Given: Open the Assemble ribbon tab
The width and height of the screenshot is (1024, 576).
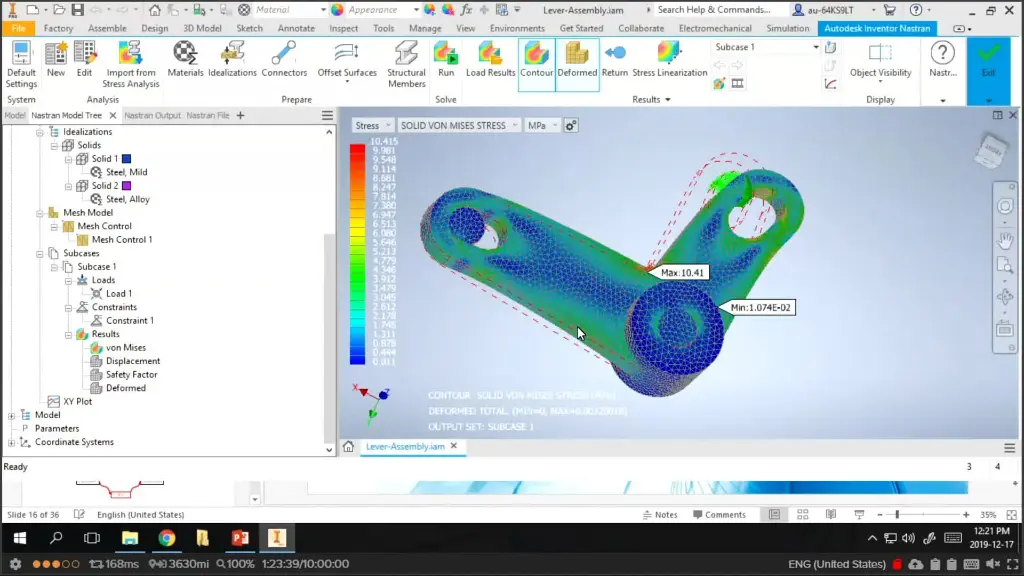Looking at the screenshot, I should (107, 28).
